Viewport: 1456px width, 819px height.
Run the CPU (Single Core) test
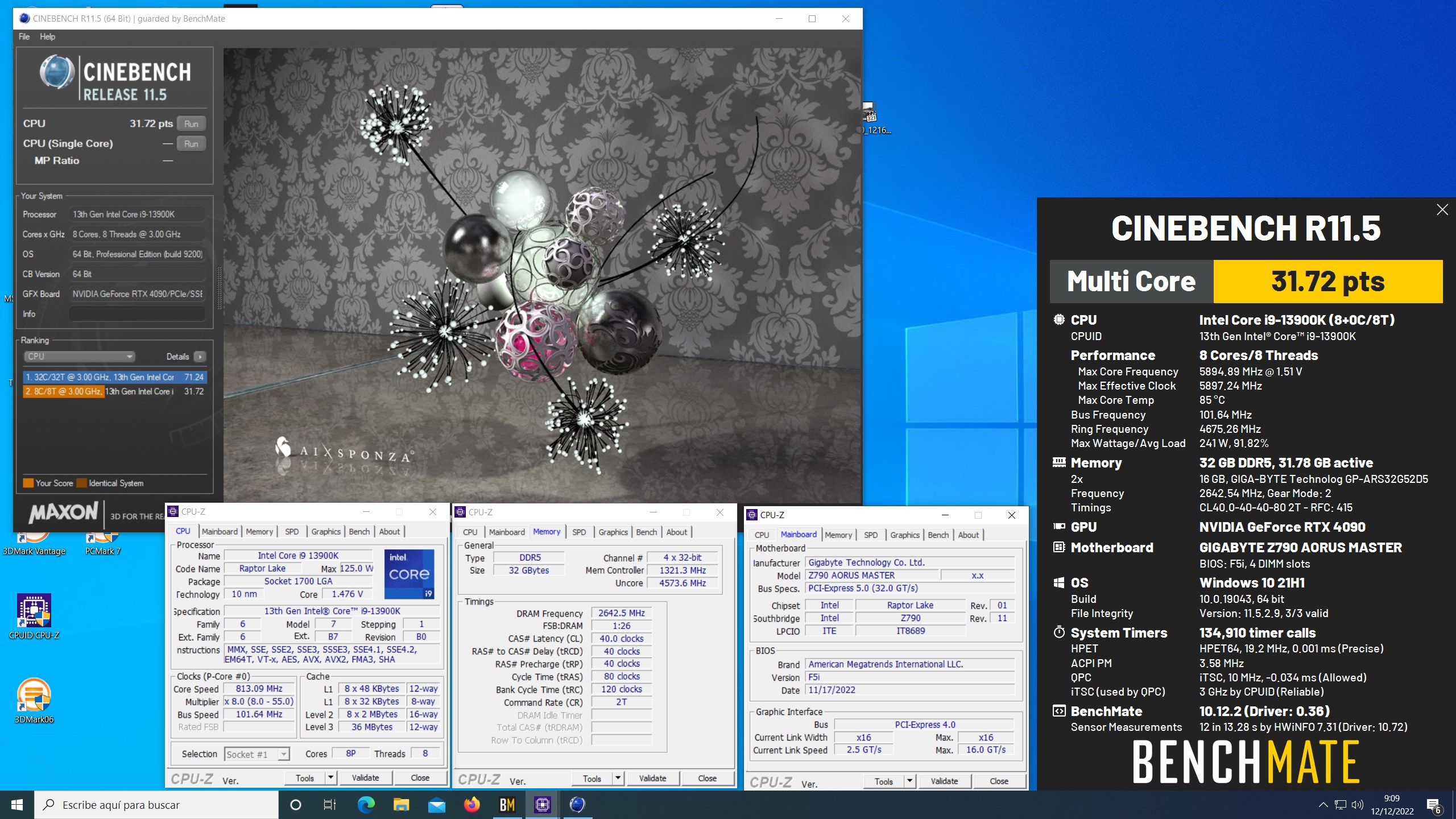191,144
